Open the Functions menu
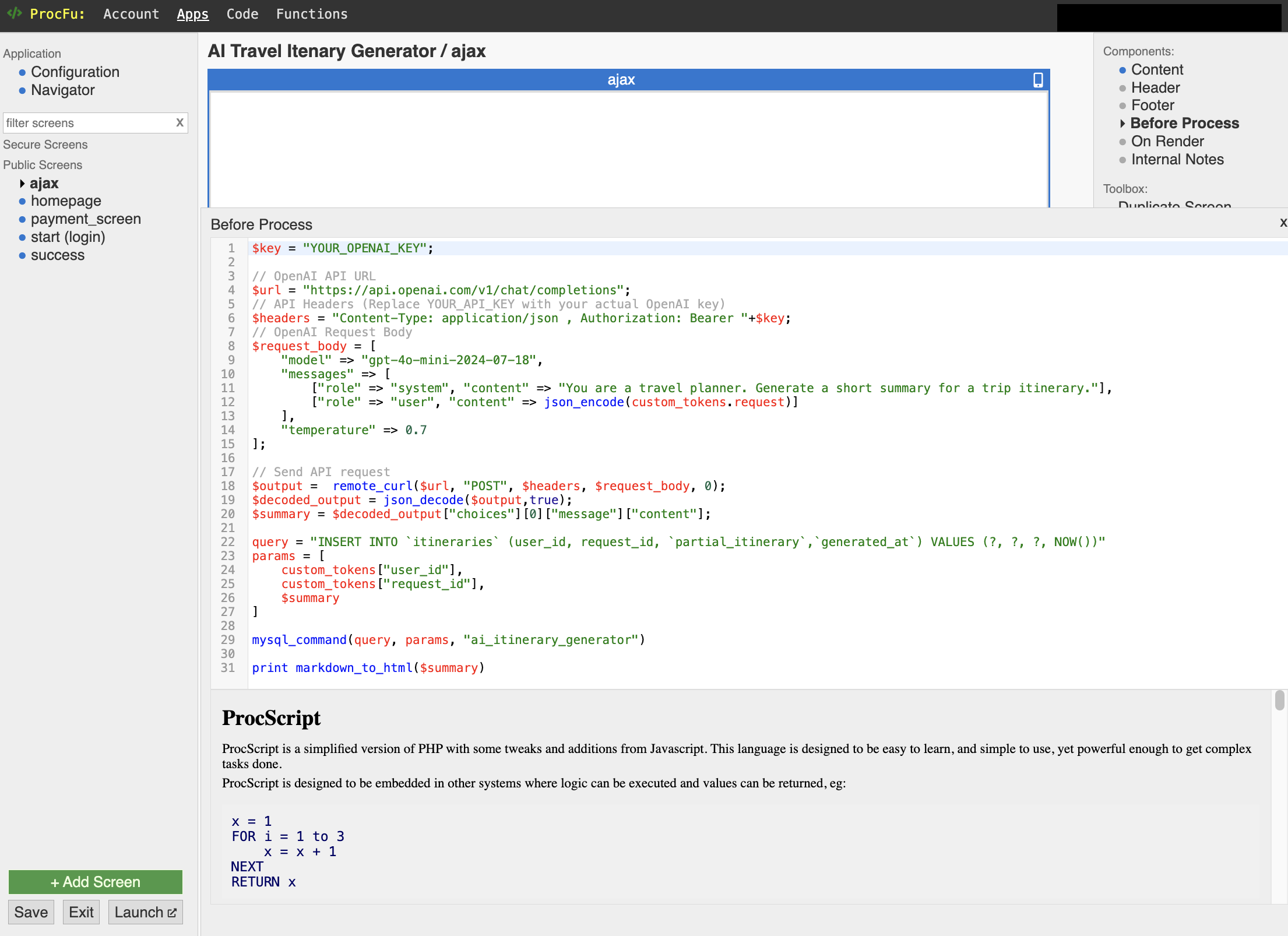The image size is (1288, 936). tap(312, 14)
